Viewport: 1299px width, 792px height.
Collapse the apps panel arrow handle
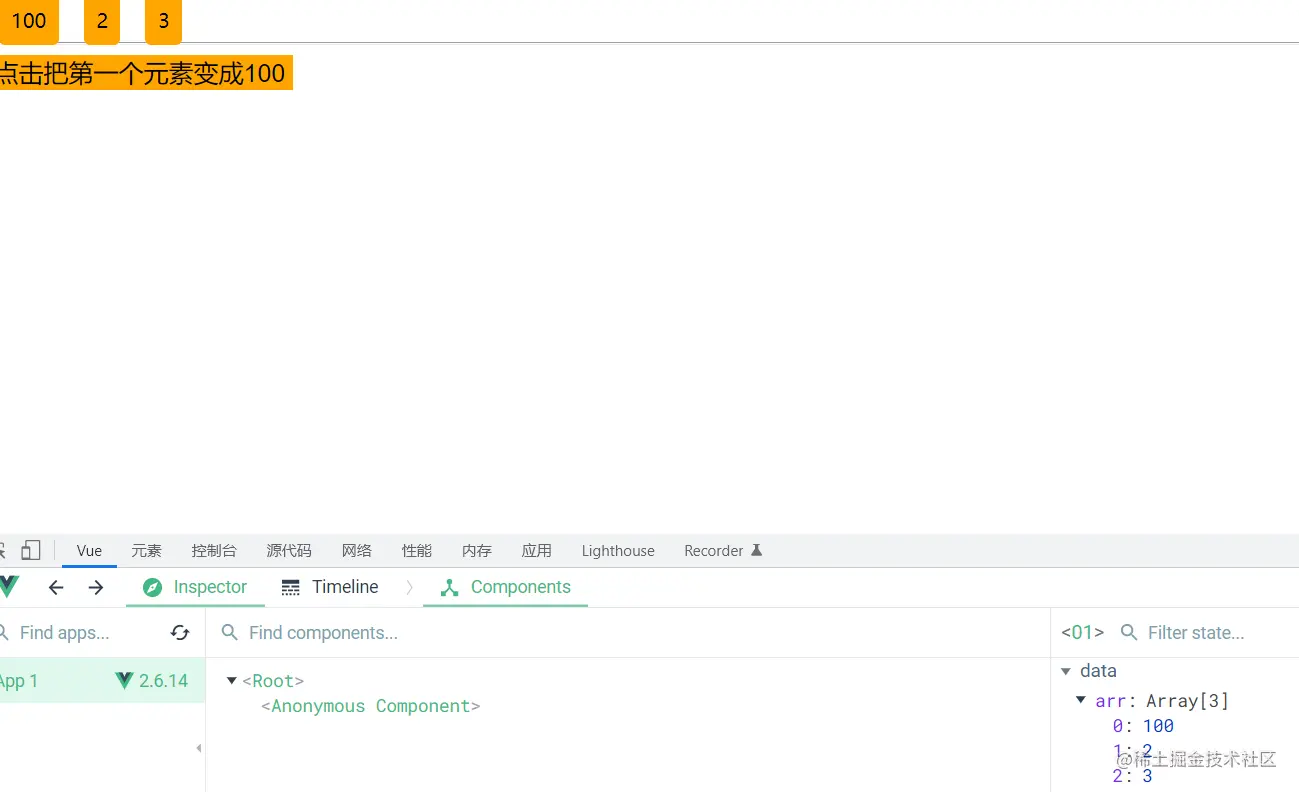[199, 748]
